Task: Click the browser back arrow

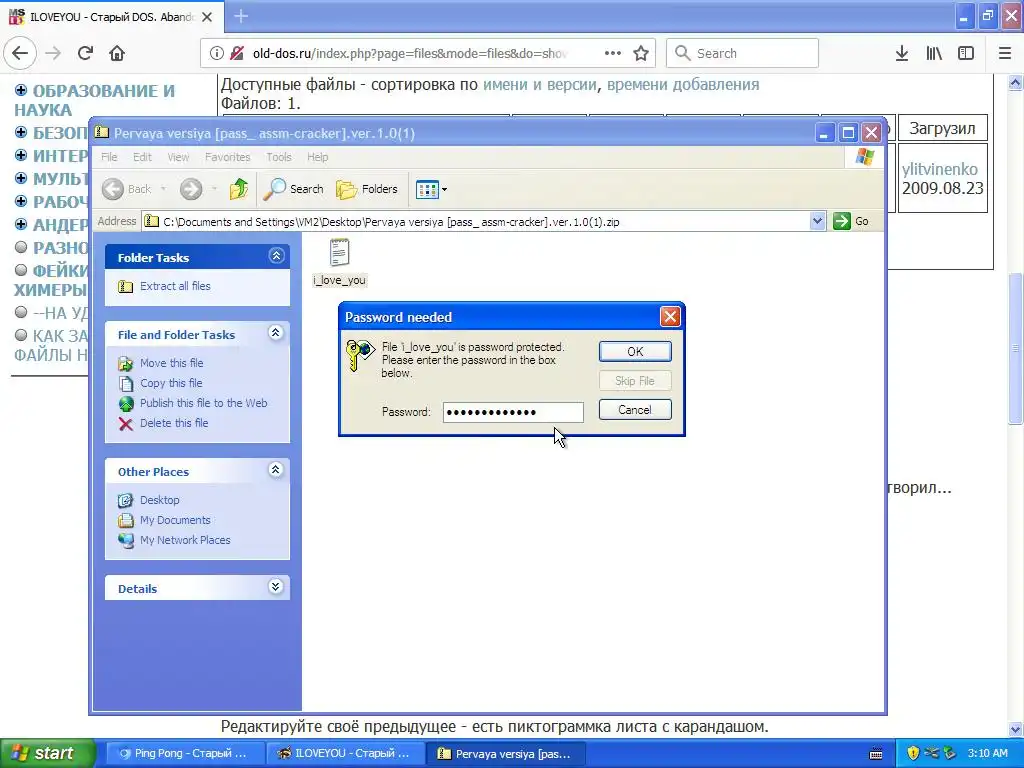Action: pyautogui.click(x=20, y=54)
